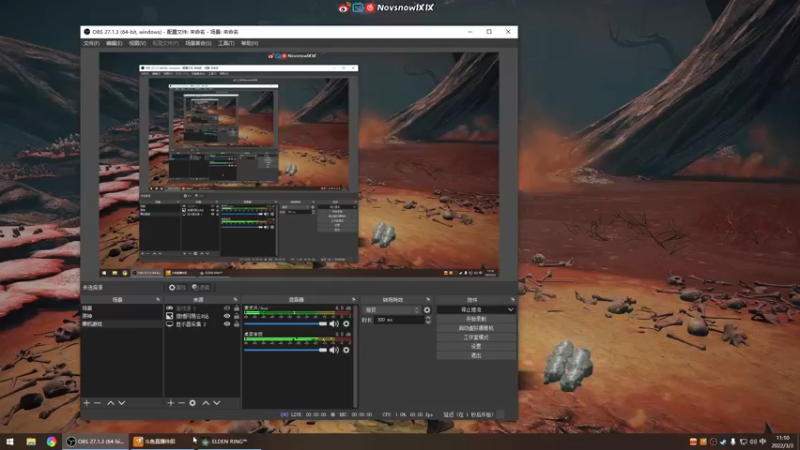The width and height of the screenshot is (800, 450).
Task: Float the 来源 dock using its header icon
Action: pyautogui.click(x=235, y=299)
